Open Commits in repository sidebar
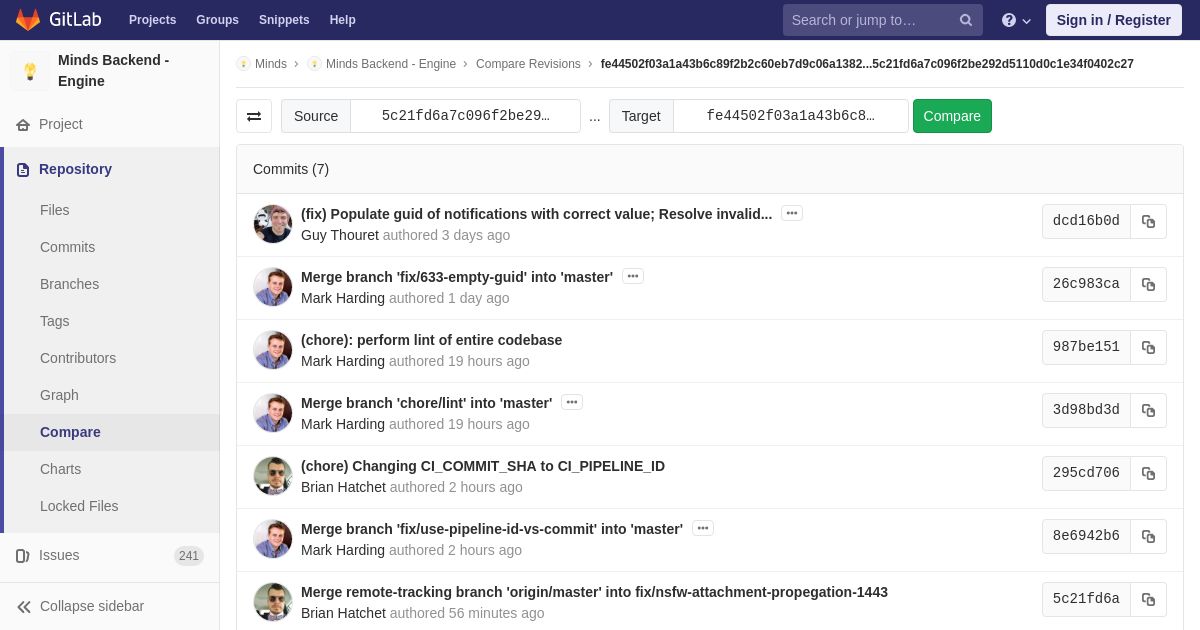The width and height of the screenshot is (1200, 630). [x=67, y=247]
